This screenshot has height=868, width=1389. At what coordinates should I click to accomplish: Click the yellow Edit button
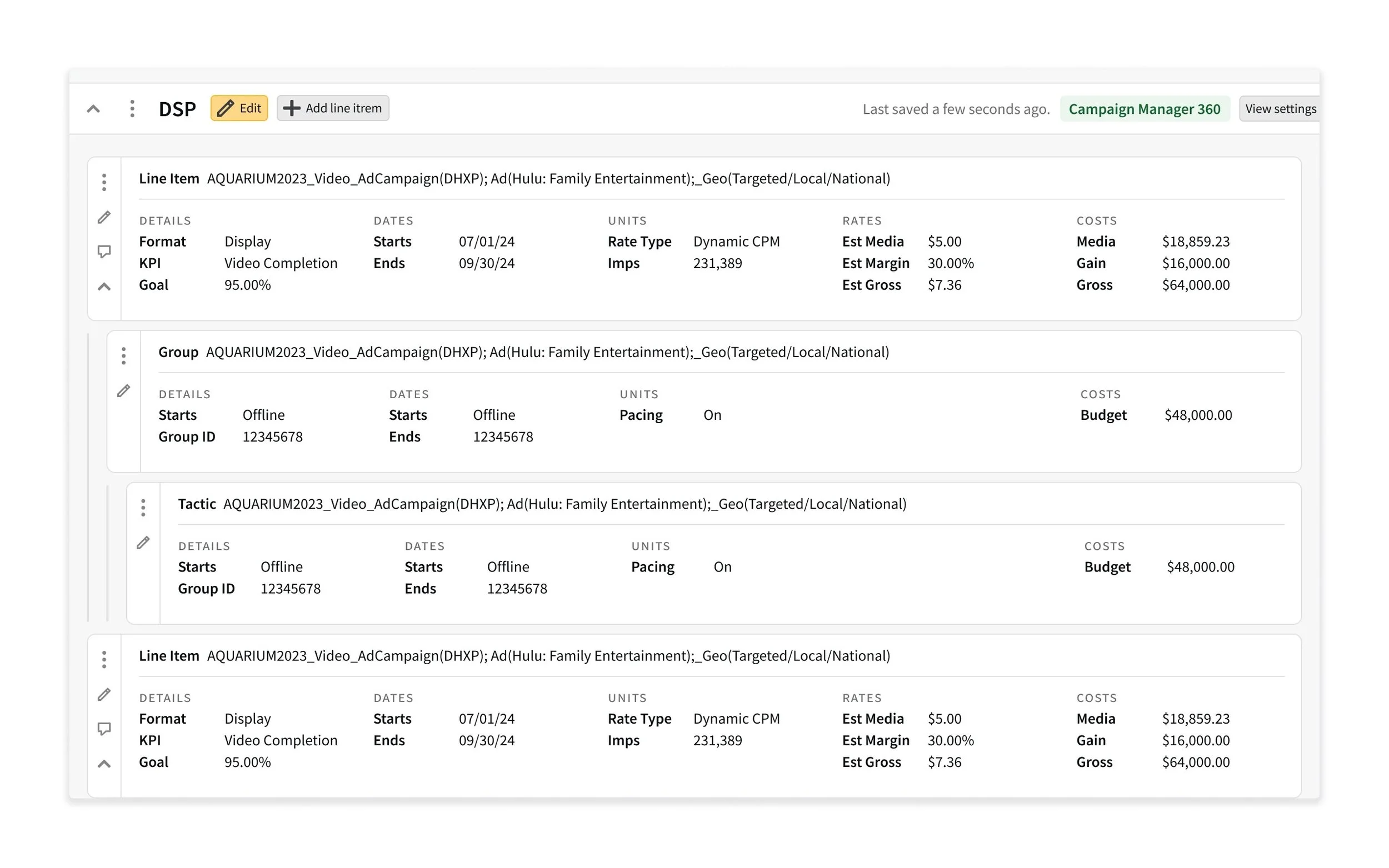[239, 108]
